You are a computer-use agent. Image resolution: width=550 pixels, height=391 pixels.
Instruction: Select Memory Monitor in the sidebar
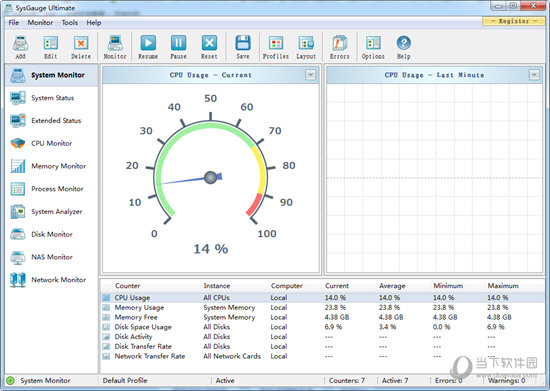coord(52,166)
